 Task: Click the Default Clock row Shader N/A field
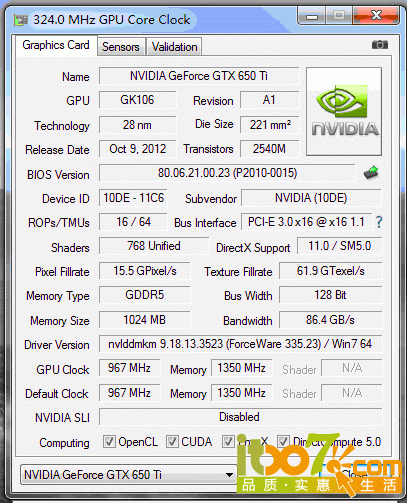pos(352,393)
